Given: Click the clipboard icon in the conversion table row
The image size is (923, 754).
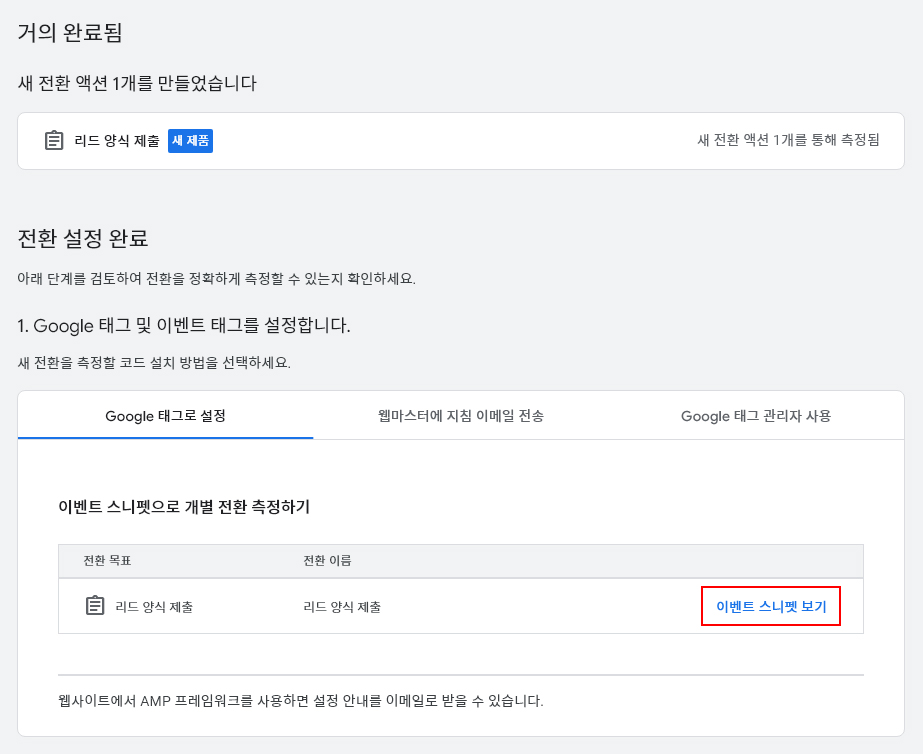Looking at the screenshot, I should (95, 606).
